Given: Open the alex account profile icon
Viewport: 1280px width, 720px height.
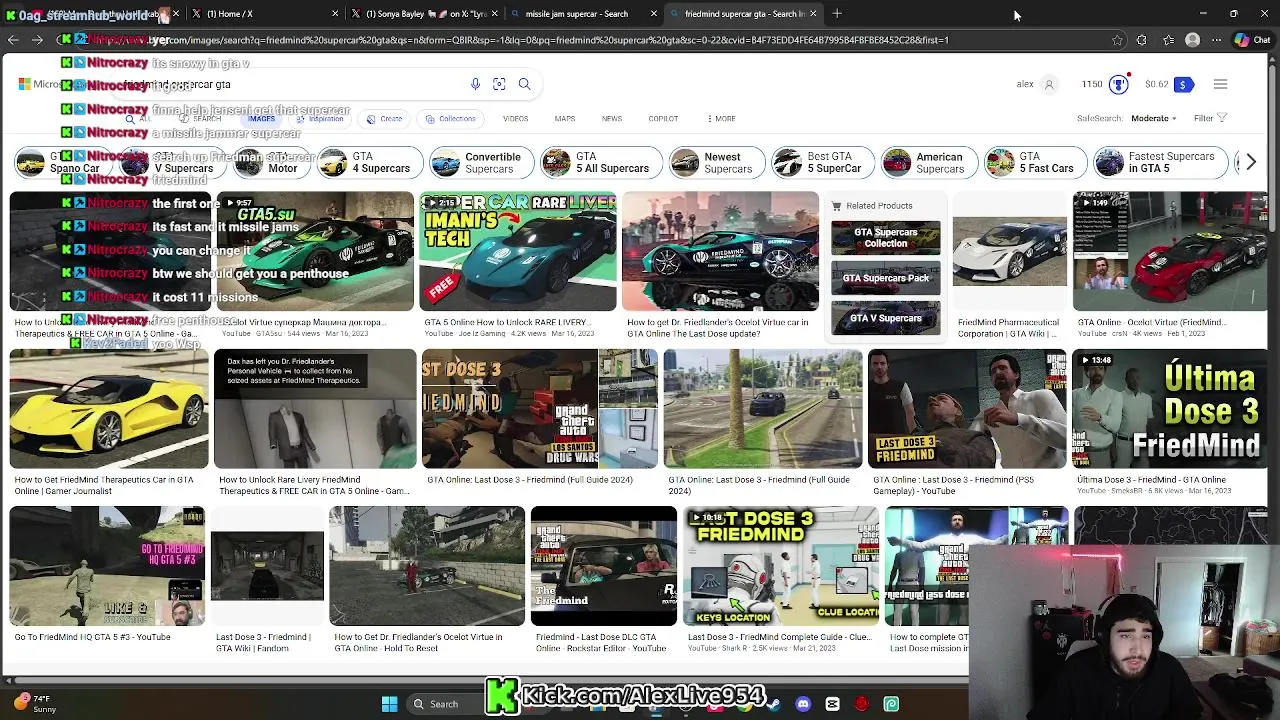Looking at the screenshot, I should (1049, 84).
